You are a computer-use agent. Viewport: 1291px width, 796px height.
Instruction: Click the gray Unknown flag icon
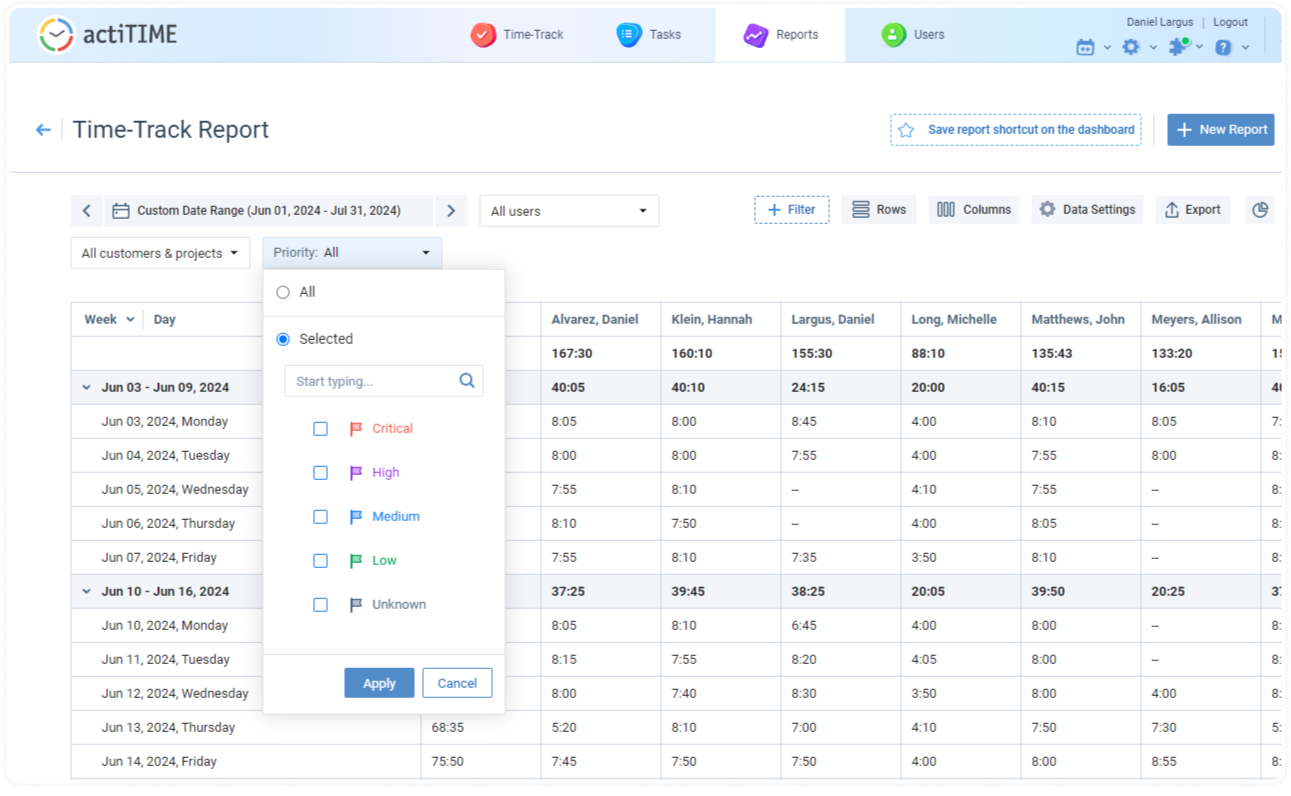point(356,605)
